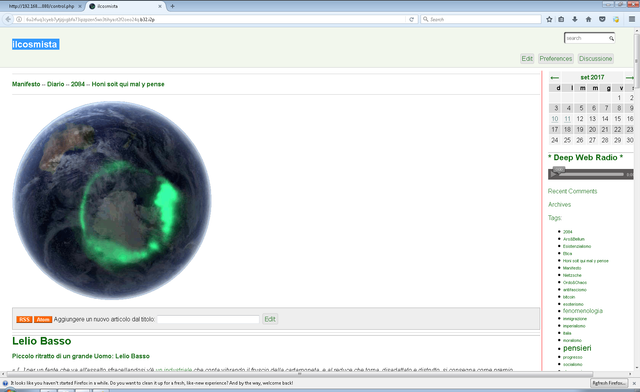Click the Refresh Firefox button
This screenshot has width=640, height=392.
tap(609, 383)
